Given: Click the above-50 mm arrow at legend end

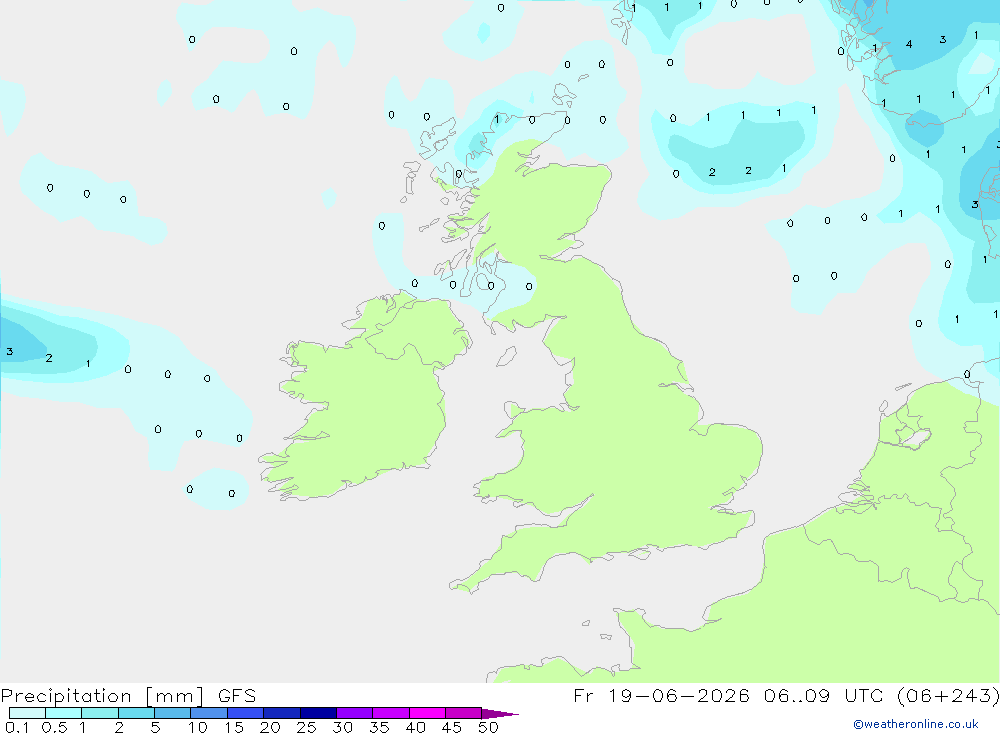Looking at the screenshot, I should pos(499,713).
